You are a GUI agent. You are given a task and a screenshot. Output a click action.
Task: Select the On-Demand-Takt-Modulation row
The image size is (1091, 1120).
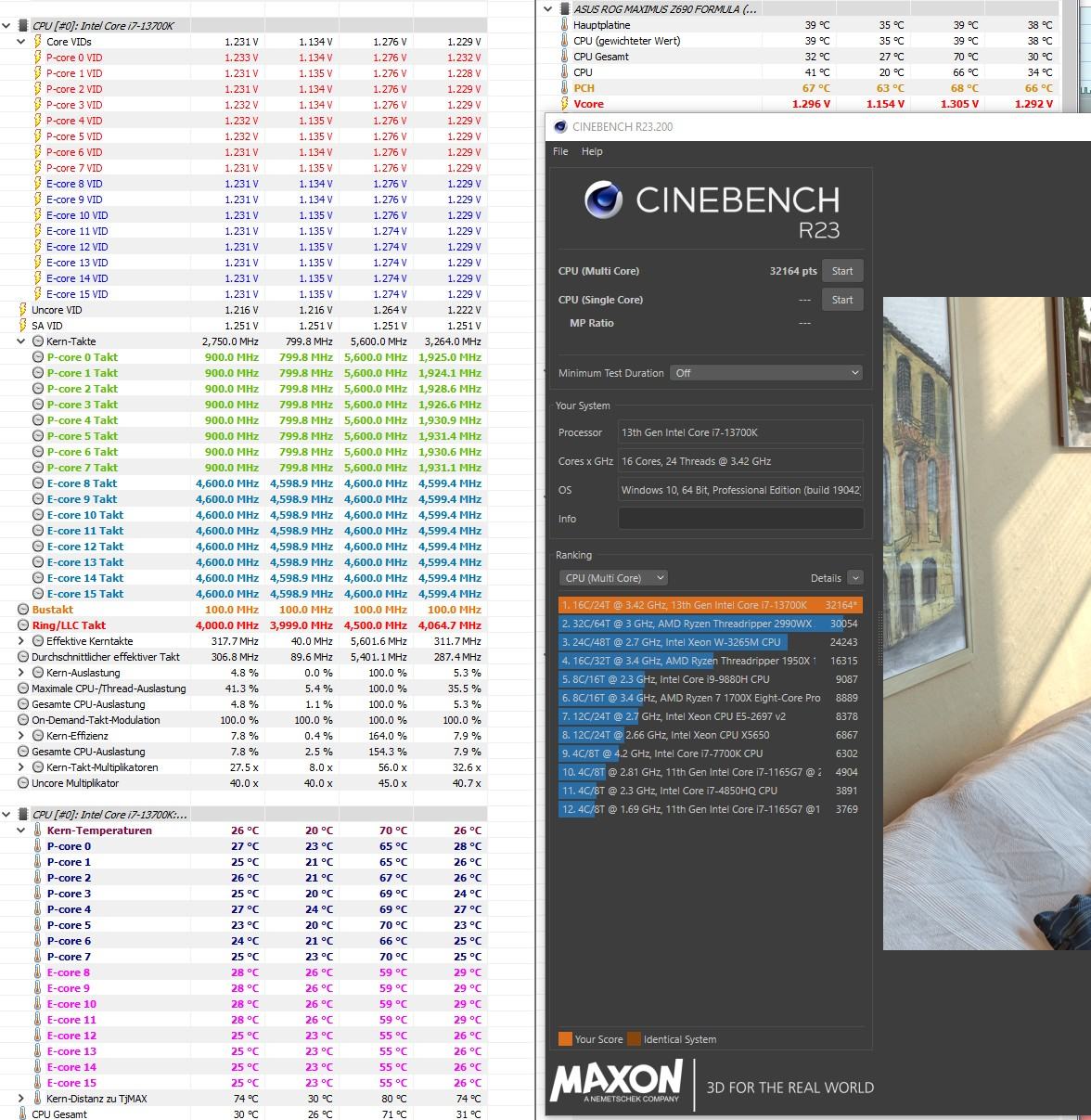pos(243,720)
